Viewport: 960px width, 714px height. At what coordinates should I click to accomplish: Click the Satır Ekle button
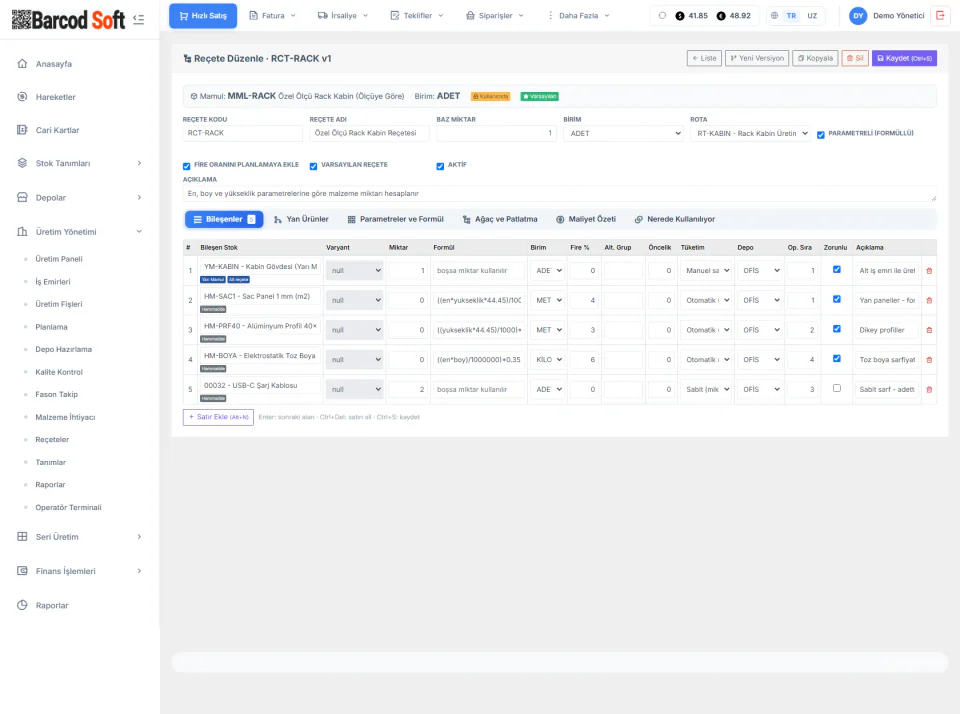[219, 417]
